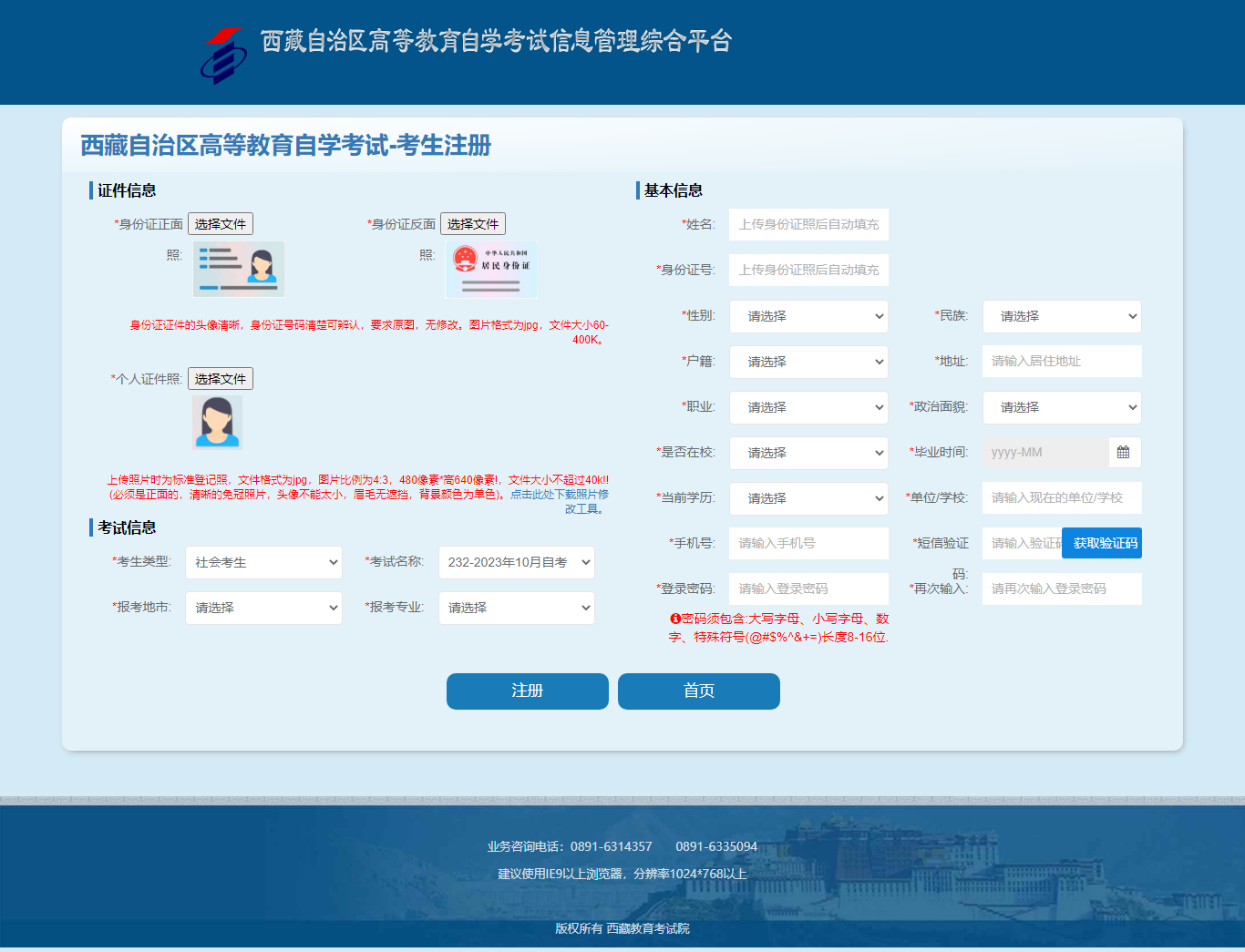Image resolution: width=1245 pixels, height=952 pixels.
Task: Choose file for personal ID photo
Action: tap(221, 379)
